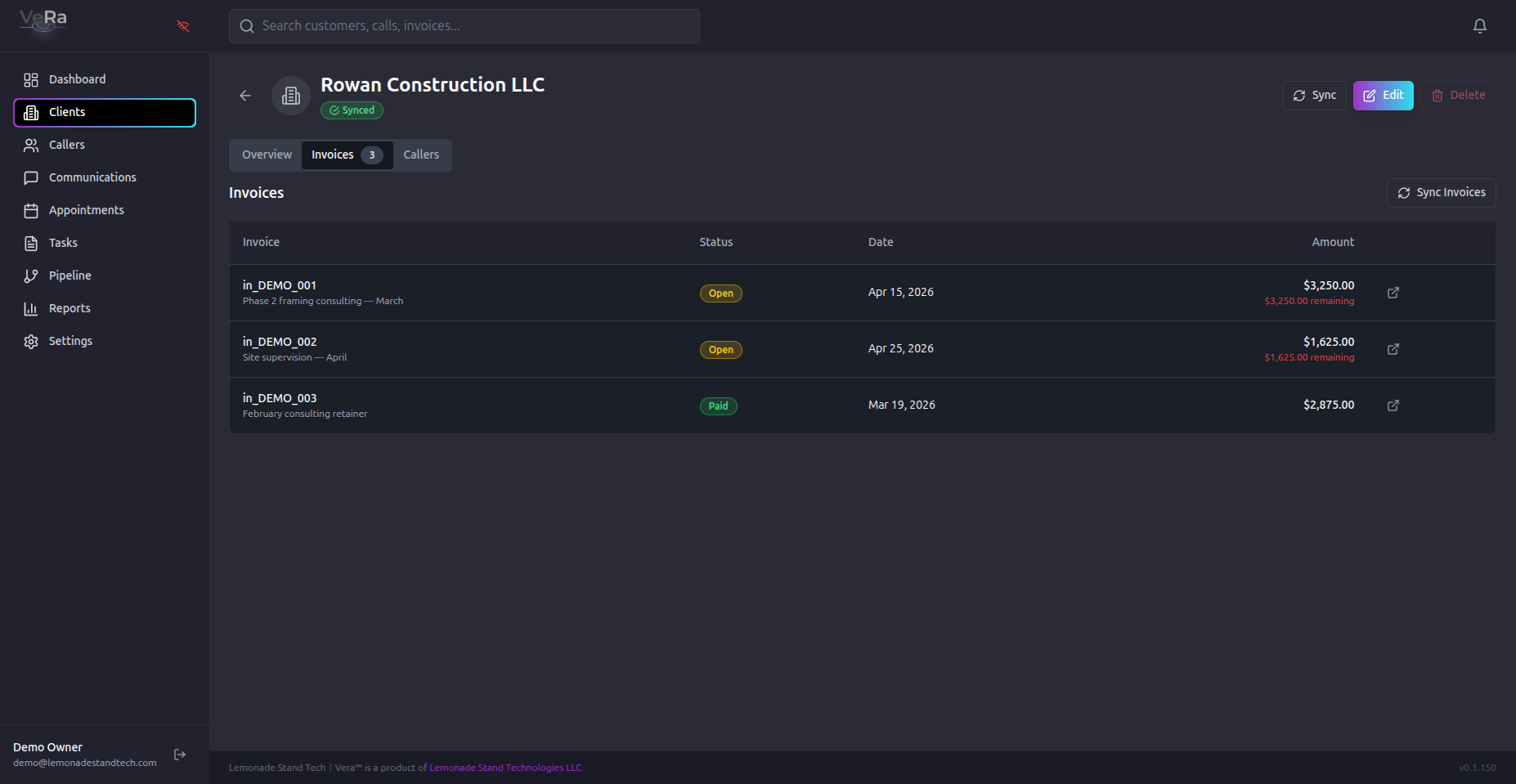Click the $2,875.00 amount
This screenshot has height=784, width=1516.
pyautogui.click(x=1329, y=405)
